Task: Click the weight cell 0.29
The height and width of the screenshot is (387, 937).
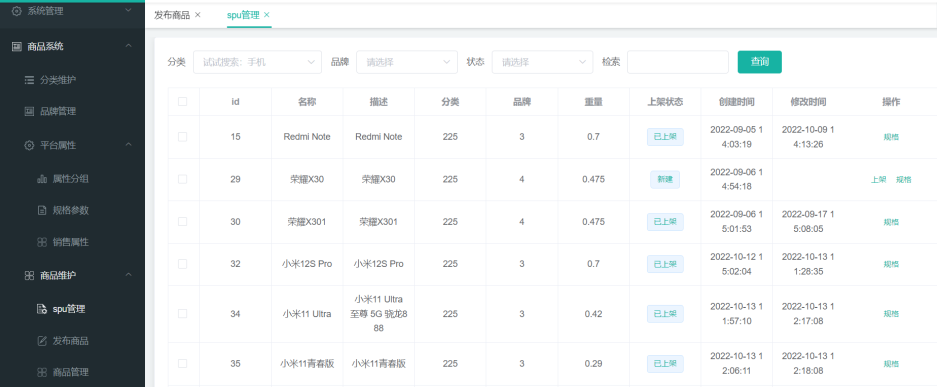Action: (593, 363)
